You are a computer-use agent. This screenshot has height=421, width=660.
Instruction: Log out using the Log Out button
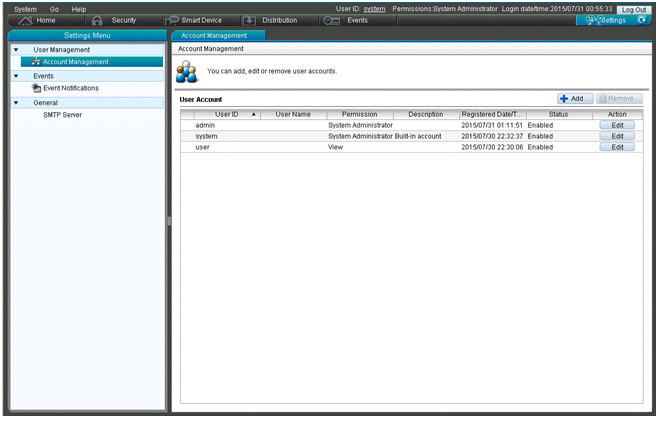[x=633, y=9]
